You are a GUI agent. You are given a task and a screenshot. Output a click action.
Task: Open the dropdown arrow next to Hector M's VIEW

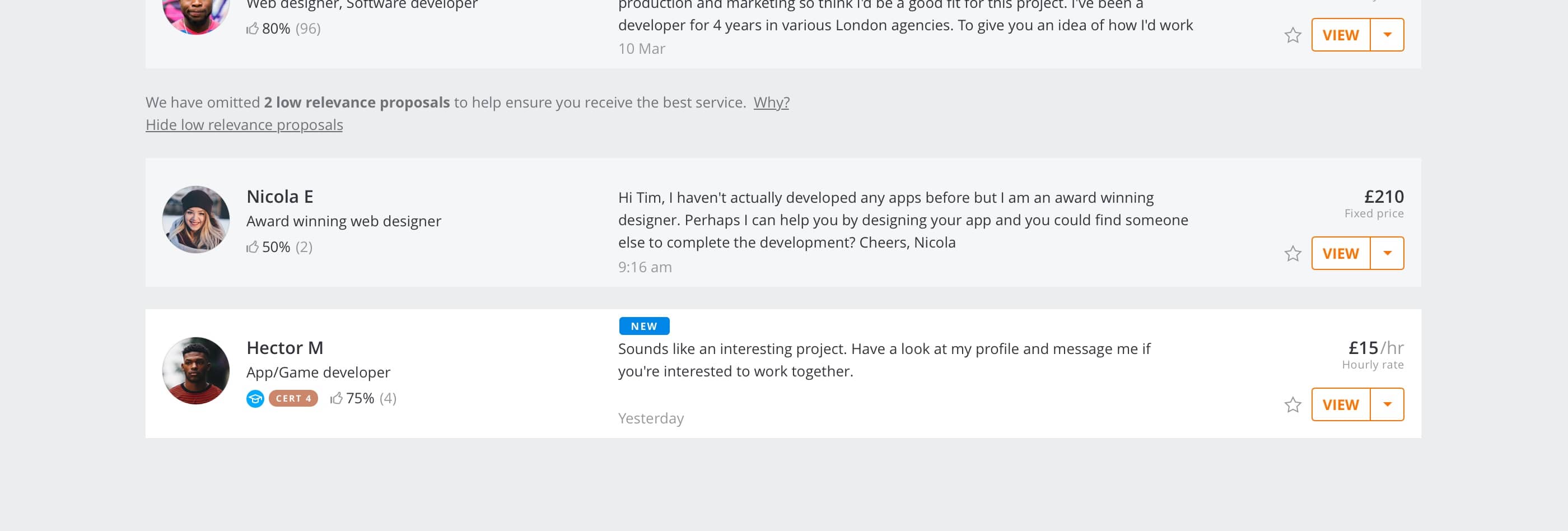coord(1387,404)
